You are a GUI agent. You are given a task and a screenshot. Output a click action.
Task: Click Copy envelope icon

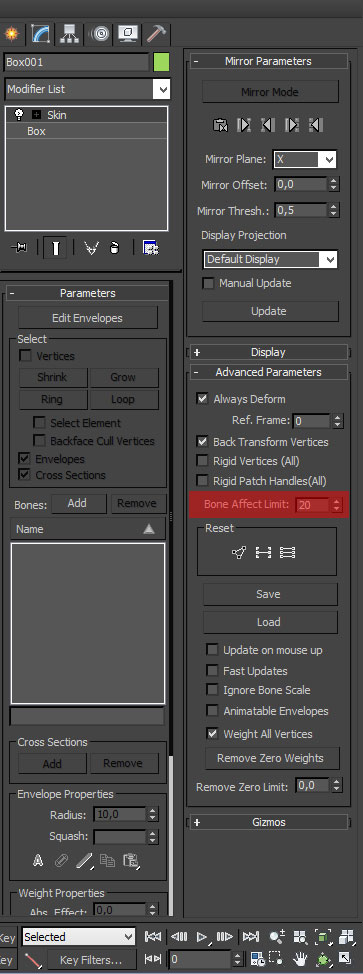pyautogui.click(x=108, y=861)
